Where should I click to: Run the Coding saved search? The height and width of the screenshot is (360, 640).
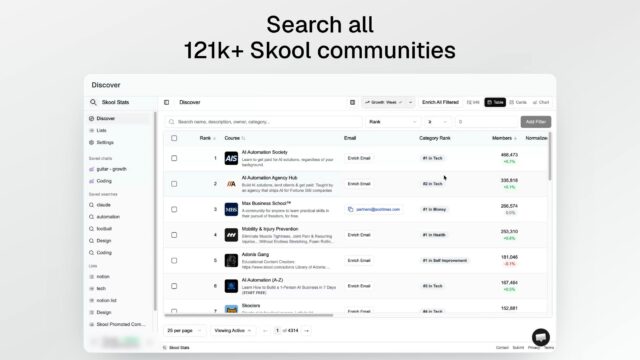pos(100,253)
